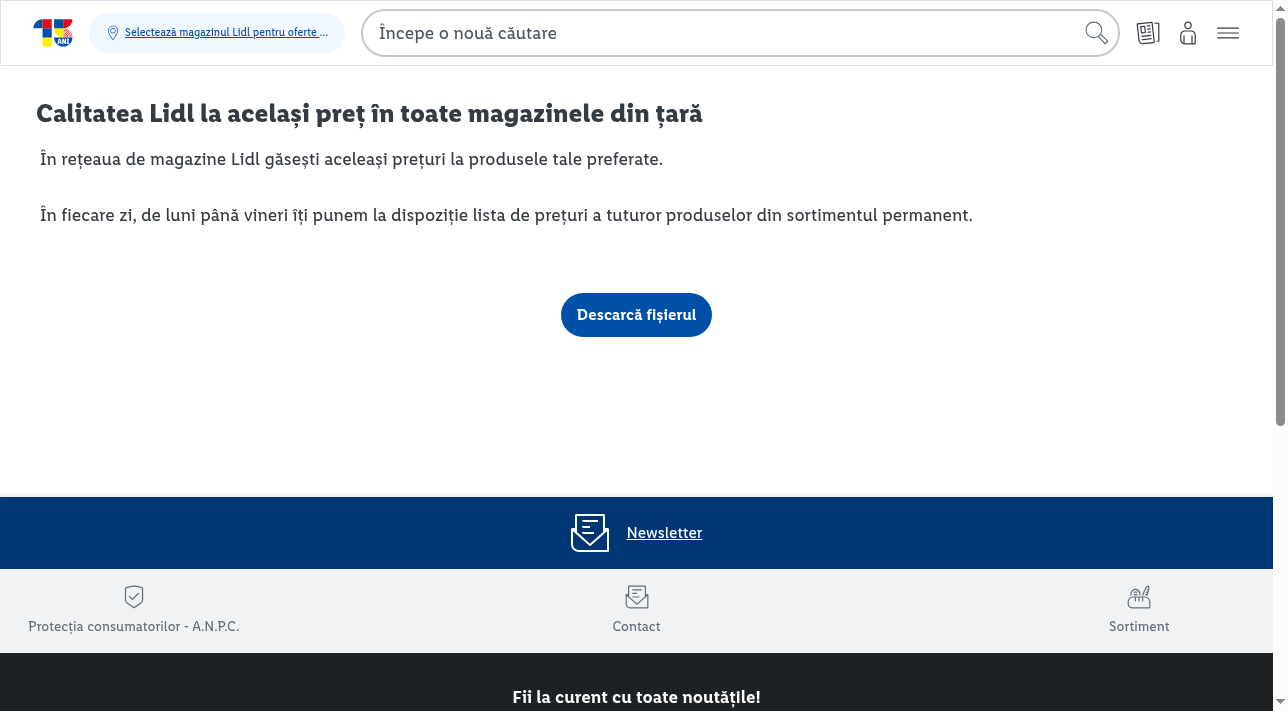Click the Contact envelope icon

(637, 597)
